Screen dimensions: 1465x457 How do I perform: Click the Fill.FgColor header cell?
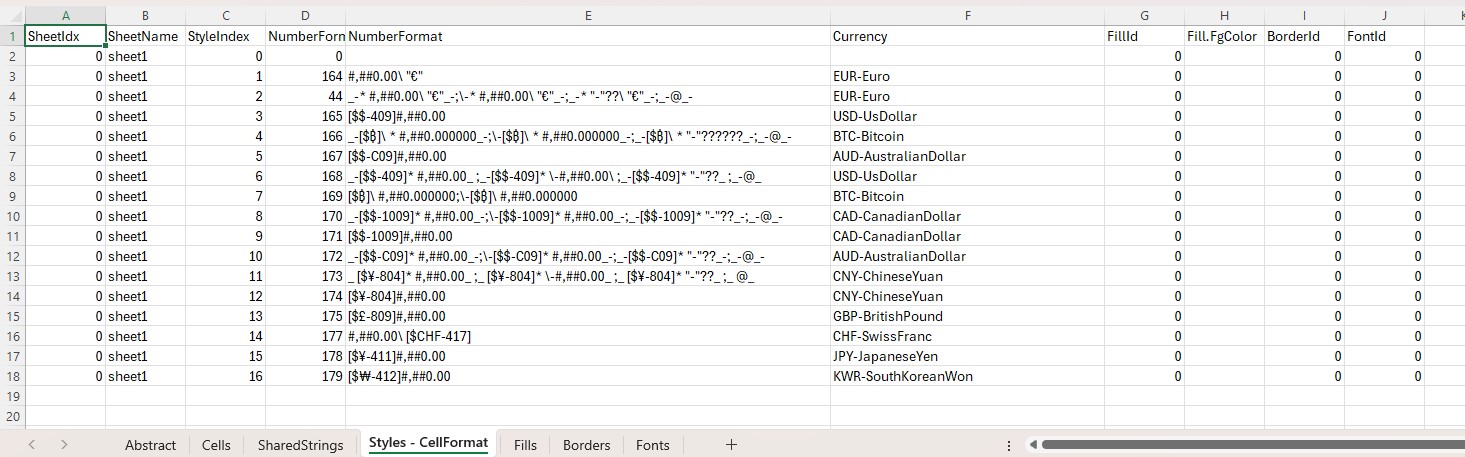(x=1224, y=36)
